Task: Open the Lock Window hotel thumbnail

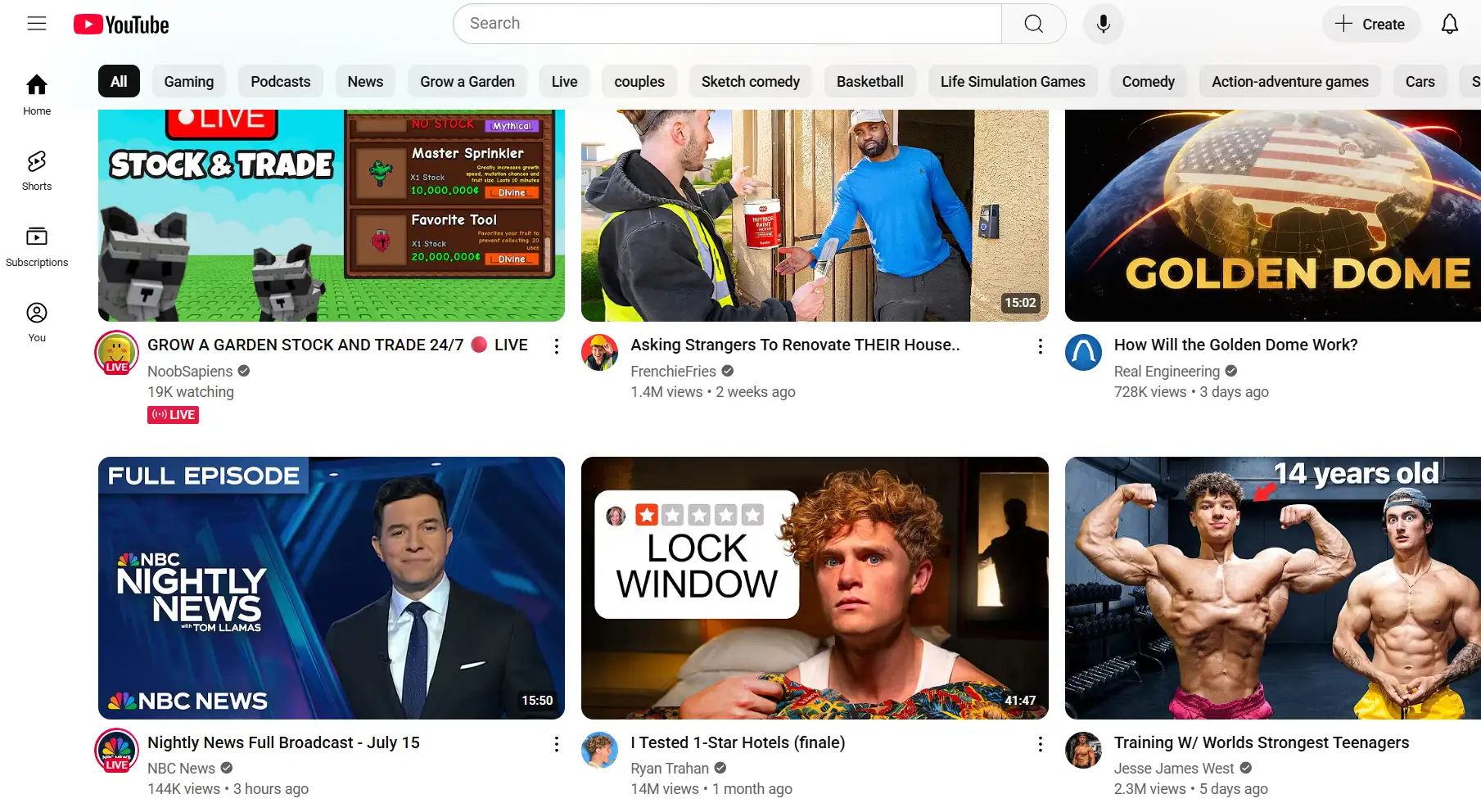Action: pos(815,588)
